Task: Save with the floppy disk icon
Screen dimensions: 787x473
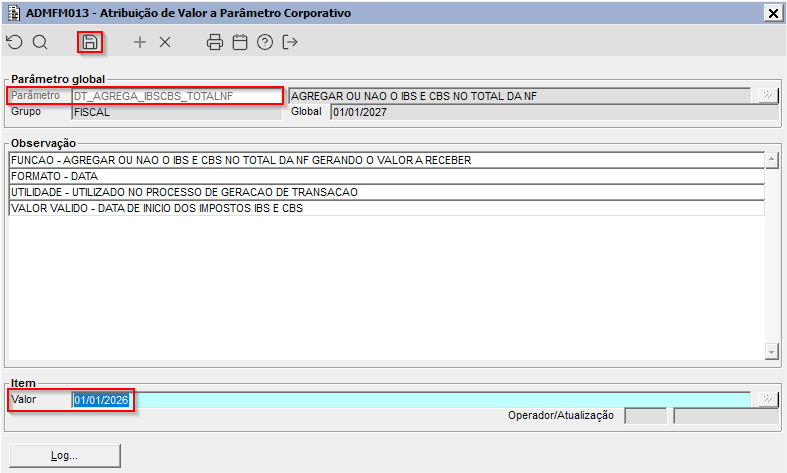Action: 90,42
